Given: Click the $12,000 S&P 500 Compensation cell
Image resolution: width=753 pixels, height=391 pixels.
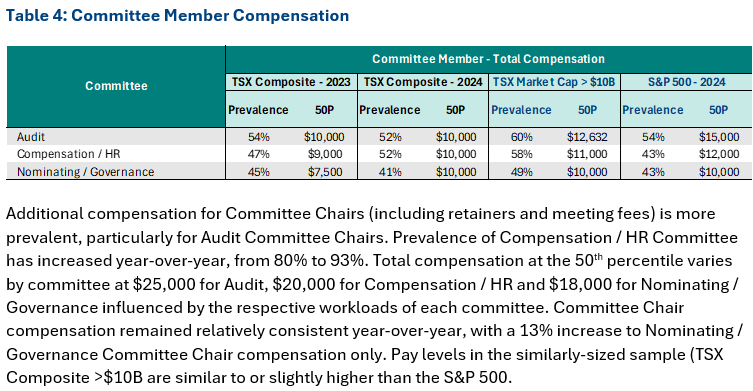Looking at the screenshot, I should (x=719, y=154).
